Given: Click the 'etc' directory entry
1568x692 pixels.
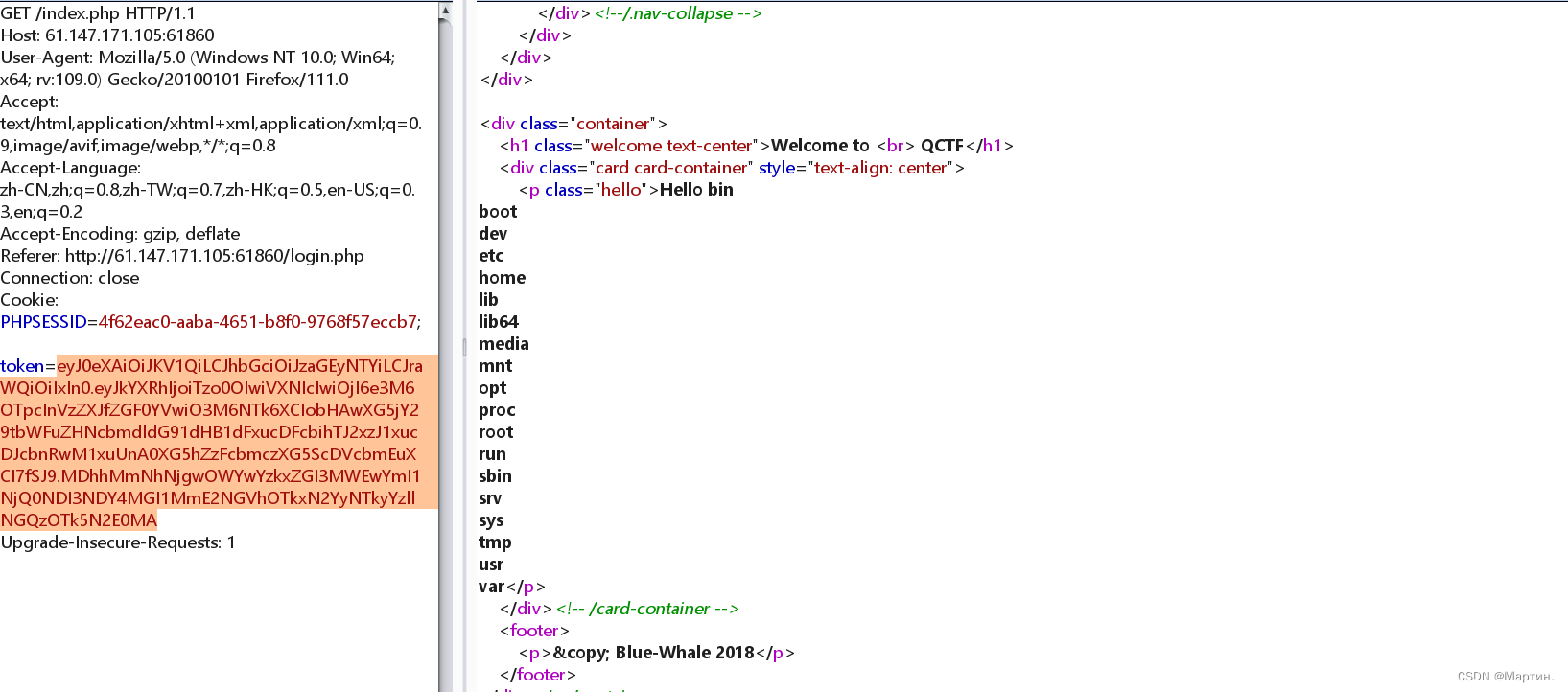Looking at the screenshot, I should (491, 256).
